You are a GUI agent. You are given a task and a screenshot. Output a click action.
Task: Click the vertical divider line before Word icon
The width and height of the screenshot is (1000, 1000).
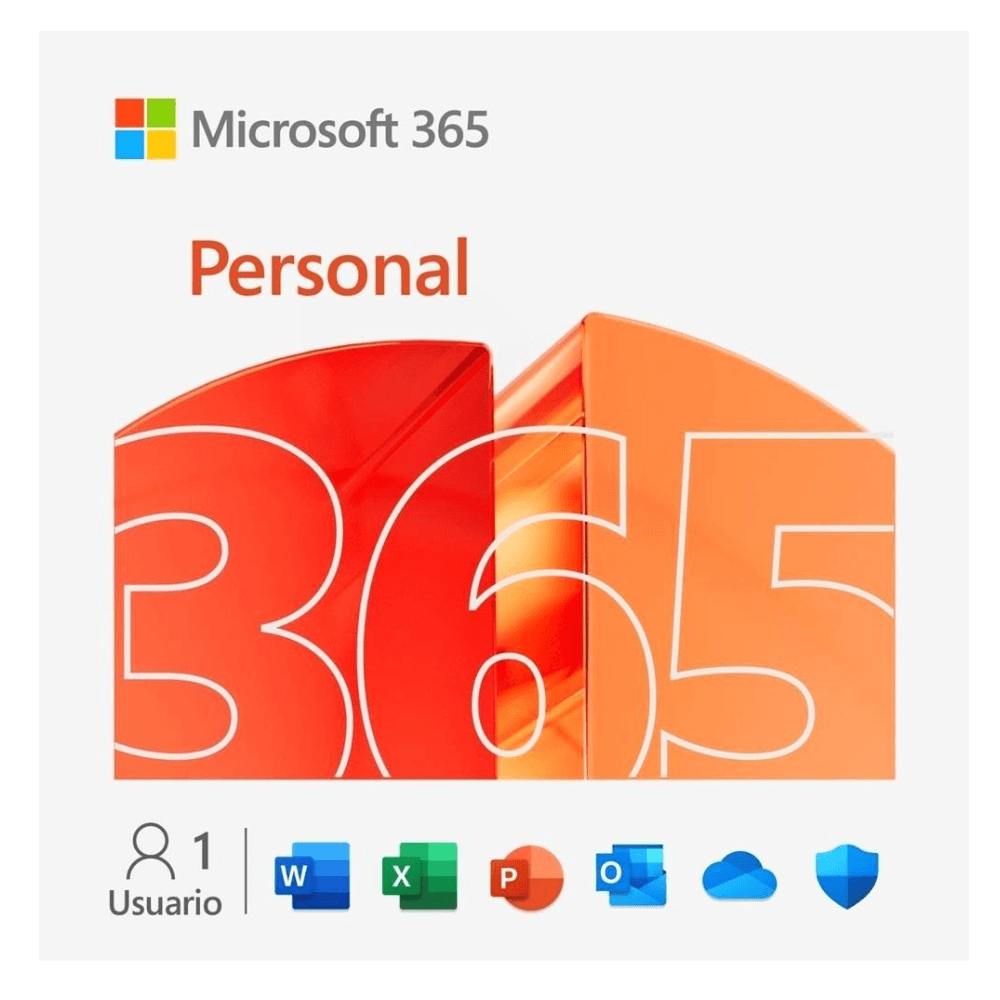[x=246, y=871]
